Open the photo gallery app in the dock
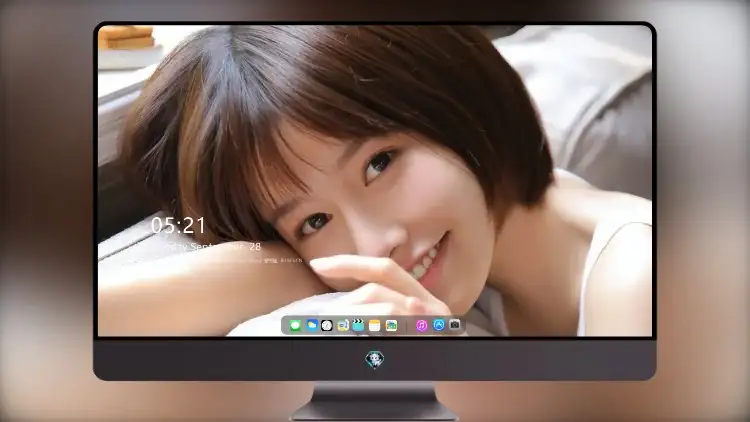The height and width of the screenshot is (422, 750). [391, 325]
